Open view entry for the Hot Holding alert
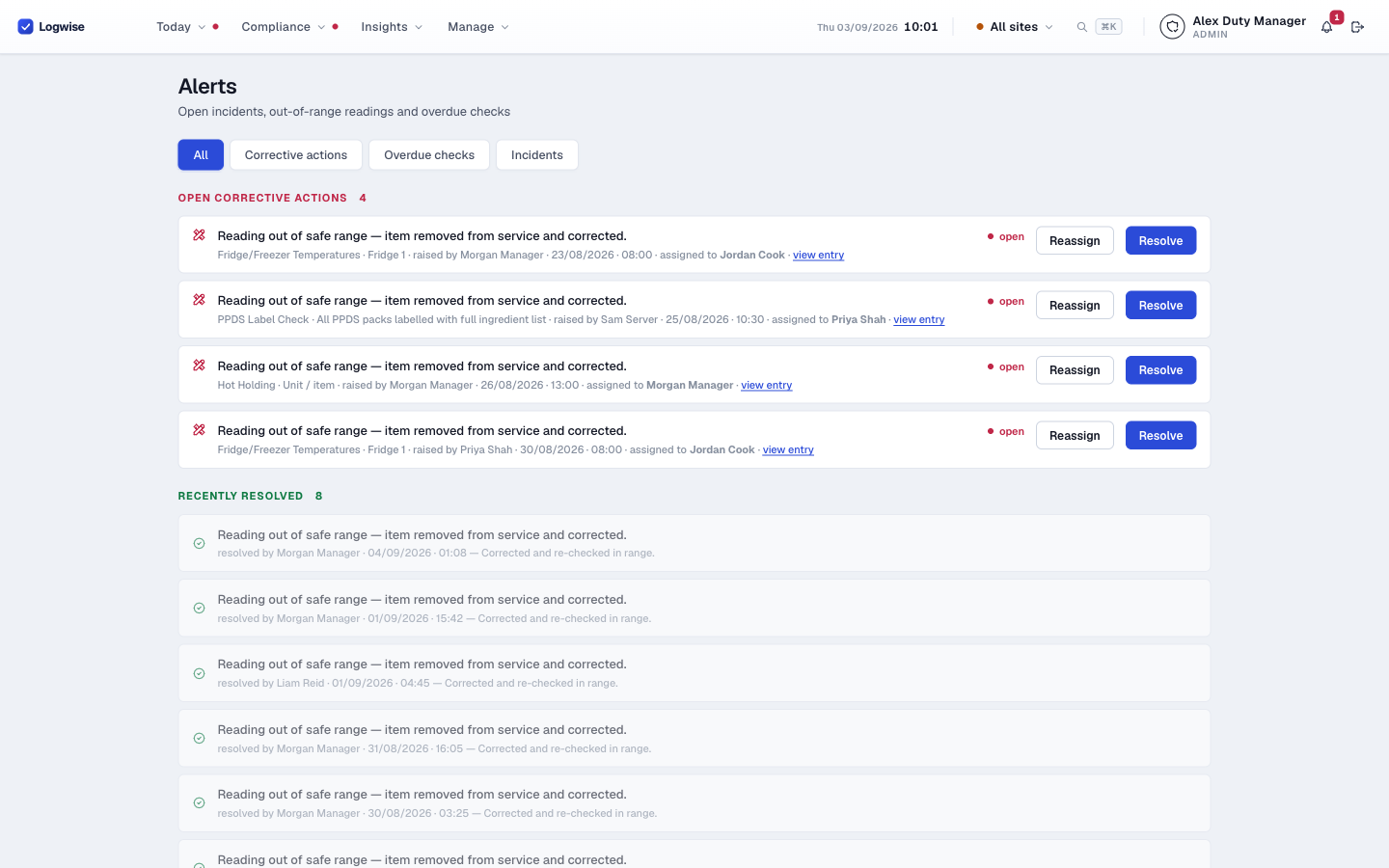Screen dimensions: 1389x868 coord(767,385)
